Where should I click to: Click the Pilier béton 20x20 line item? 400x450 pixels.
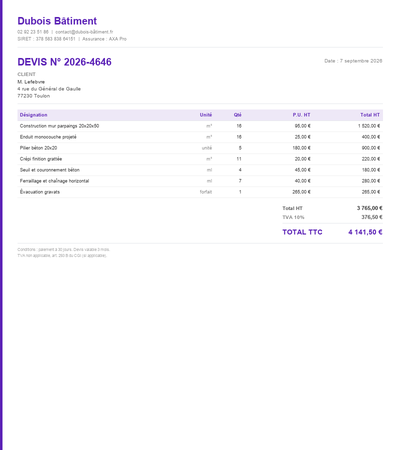38,148
